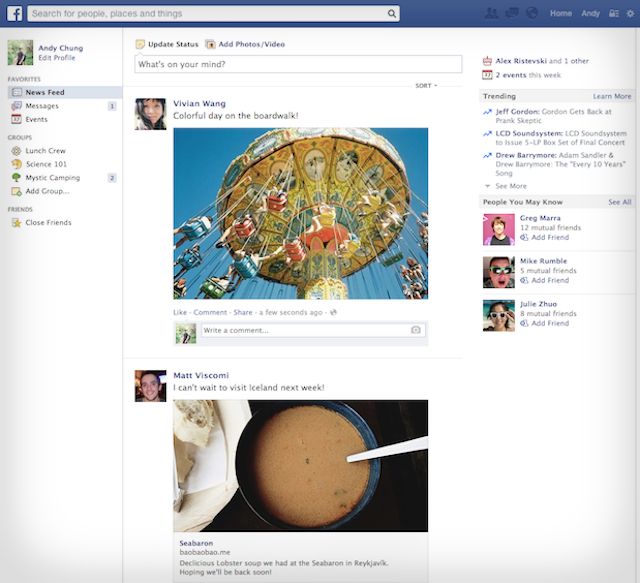This screenshot has width=640, height=583.
Task: Click the privacy shortcuts lock icon
Action: click(613, 13)
